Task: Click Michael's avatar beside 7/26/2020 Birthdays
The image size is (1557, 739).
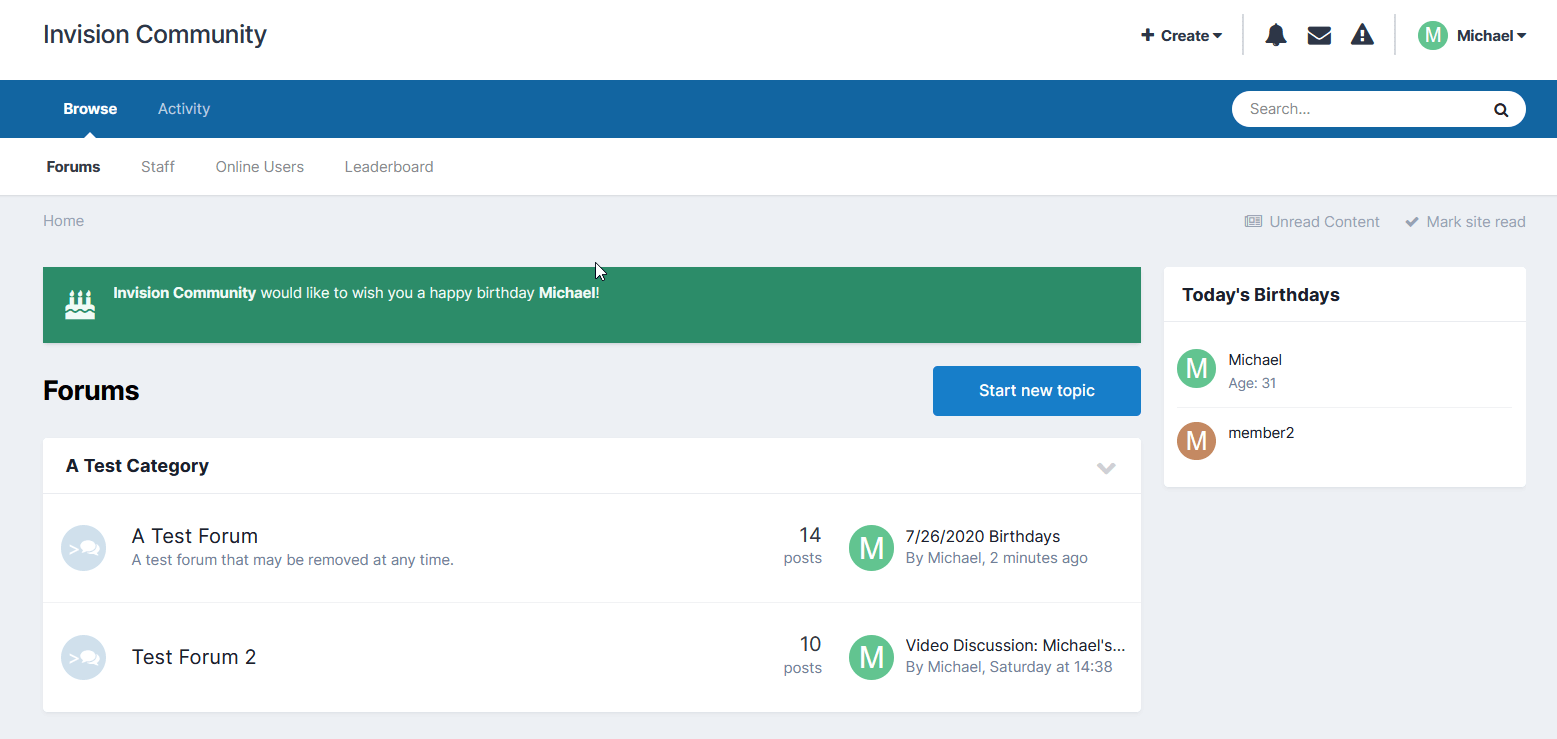Action: [871, 548]
